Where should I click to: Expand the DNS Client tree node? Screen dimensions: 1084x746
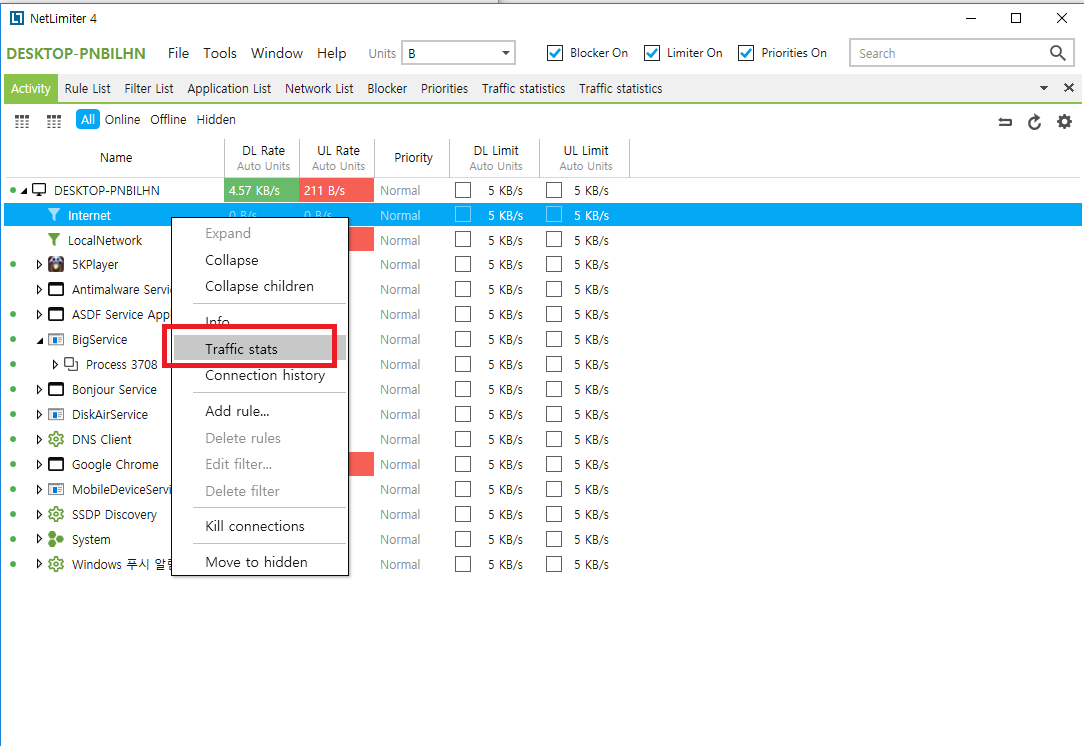pyautogui.click(x=39, y=439)
